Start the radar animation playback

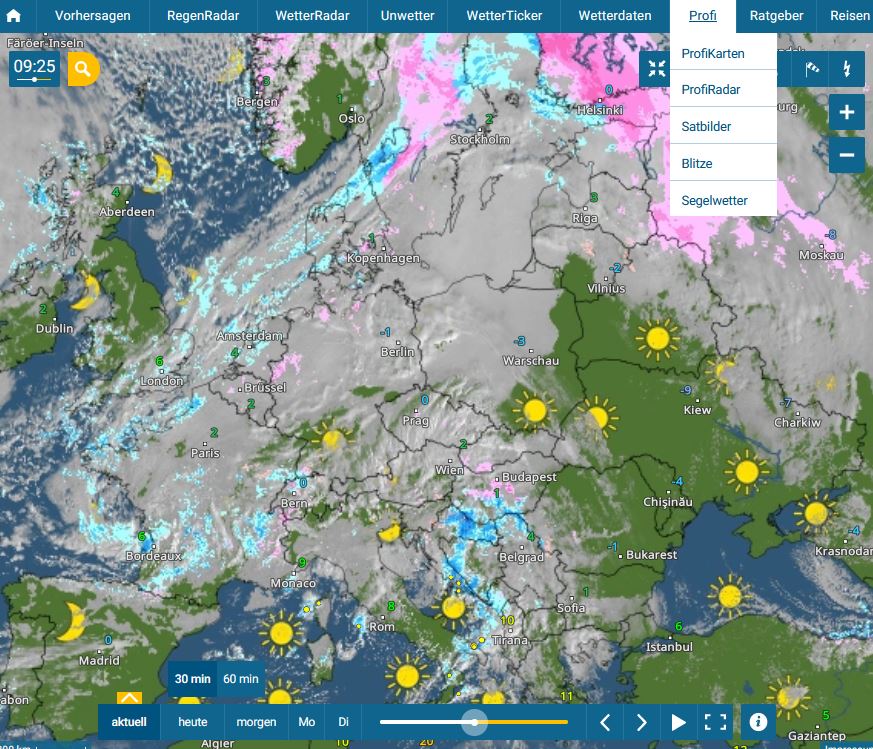(678, 722)
